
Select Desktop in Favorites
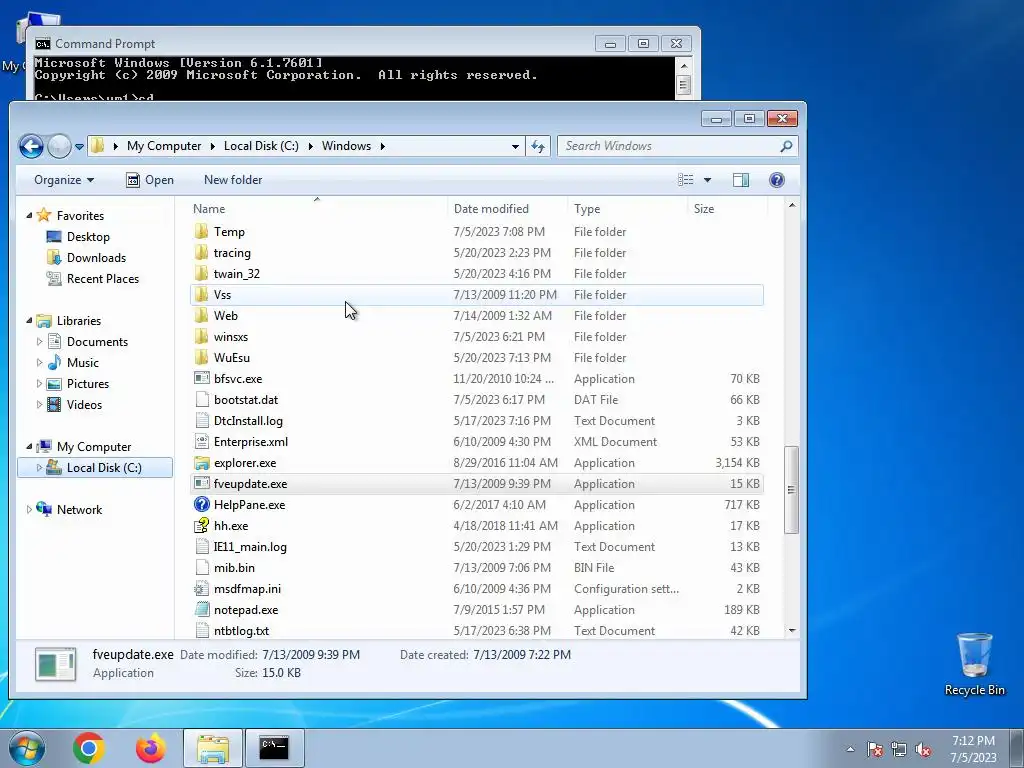click(x=88, y=236)
